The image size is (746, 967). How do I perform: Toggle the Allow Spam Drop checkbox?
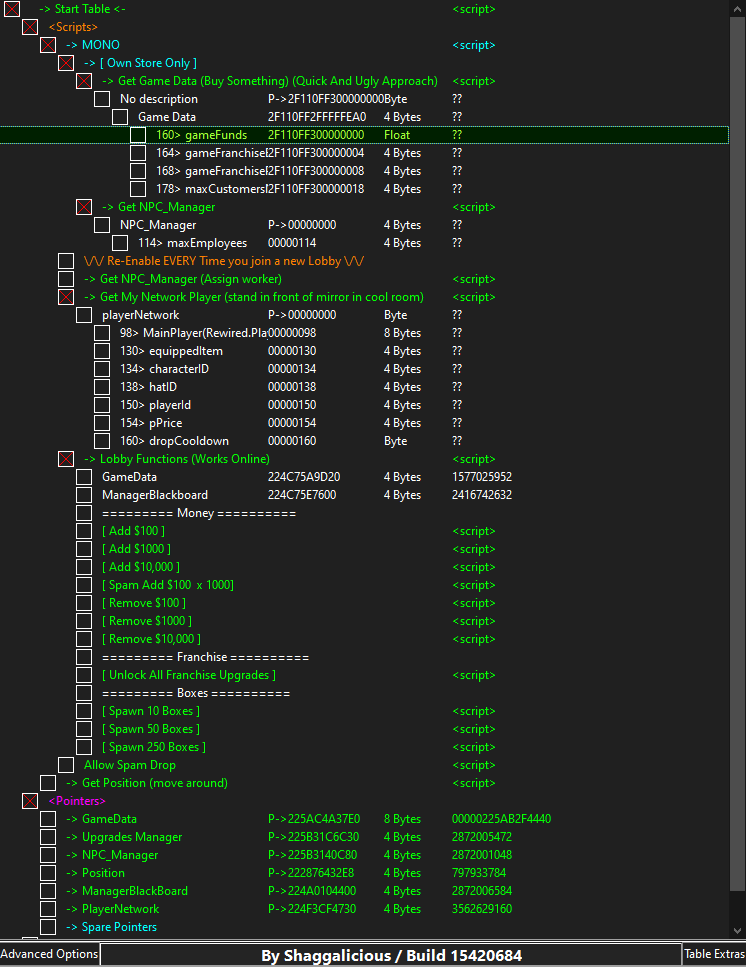coord(66,765)
